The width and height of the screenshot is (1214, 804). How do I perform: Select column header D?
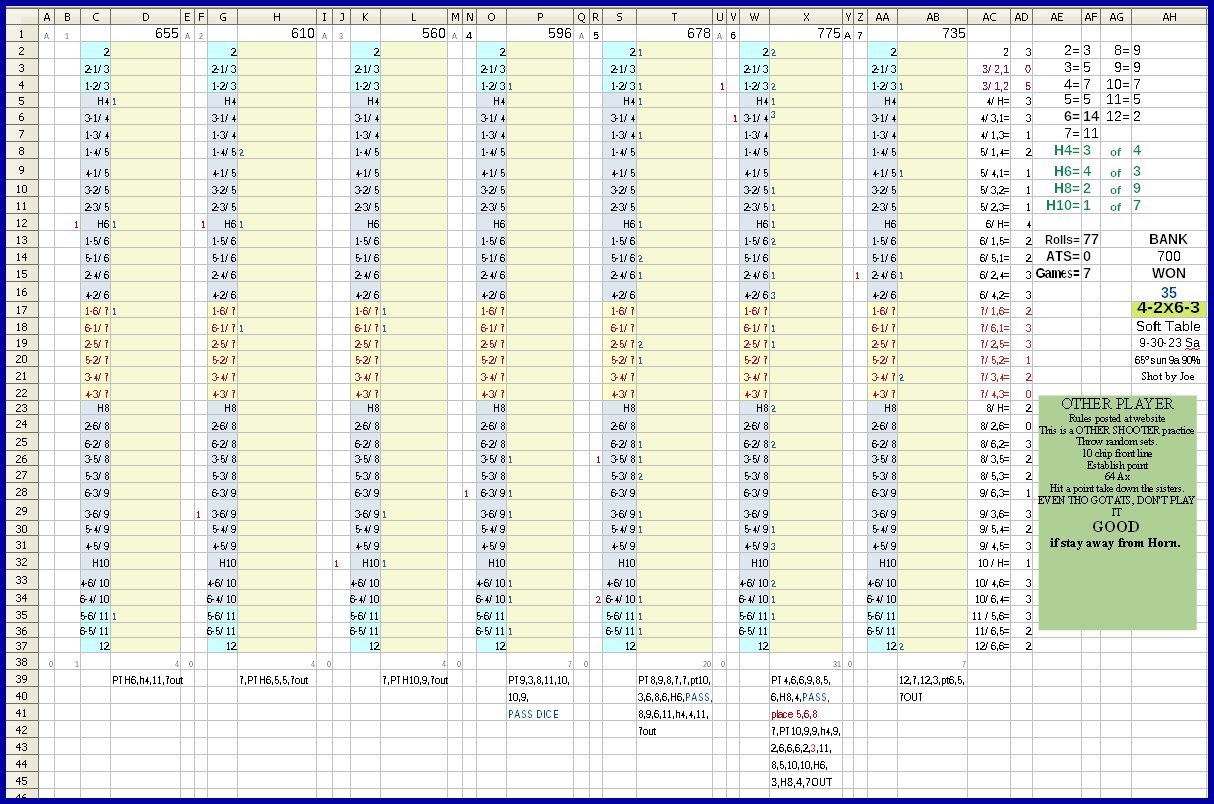(146, 17)
